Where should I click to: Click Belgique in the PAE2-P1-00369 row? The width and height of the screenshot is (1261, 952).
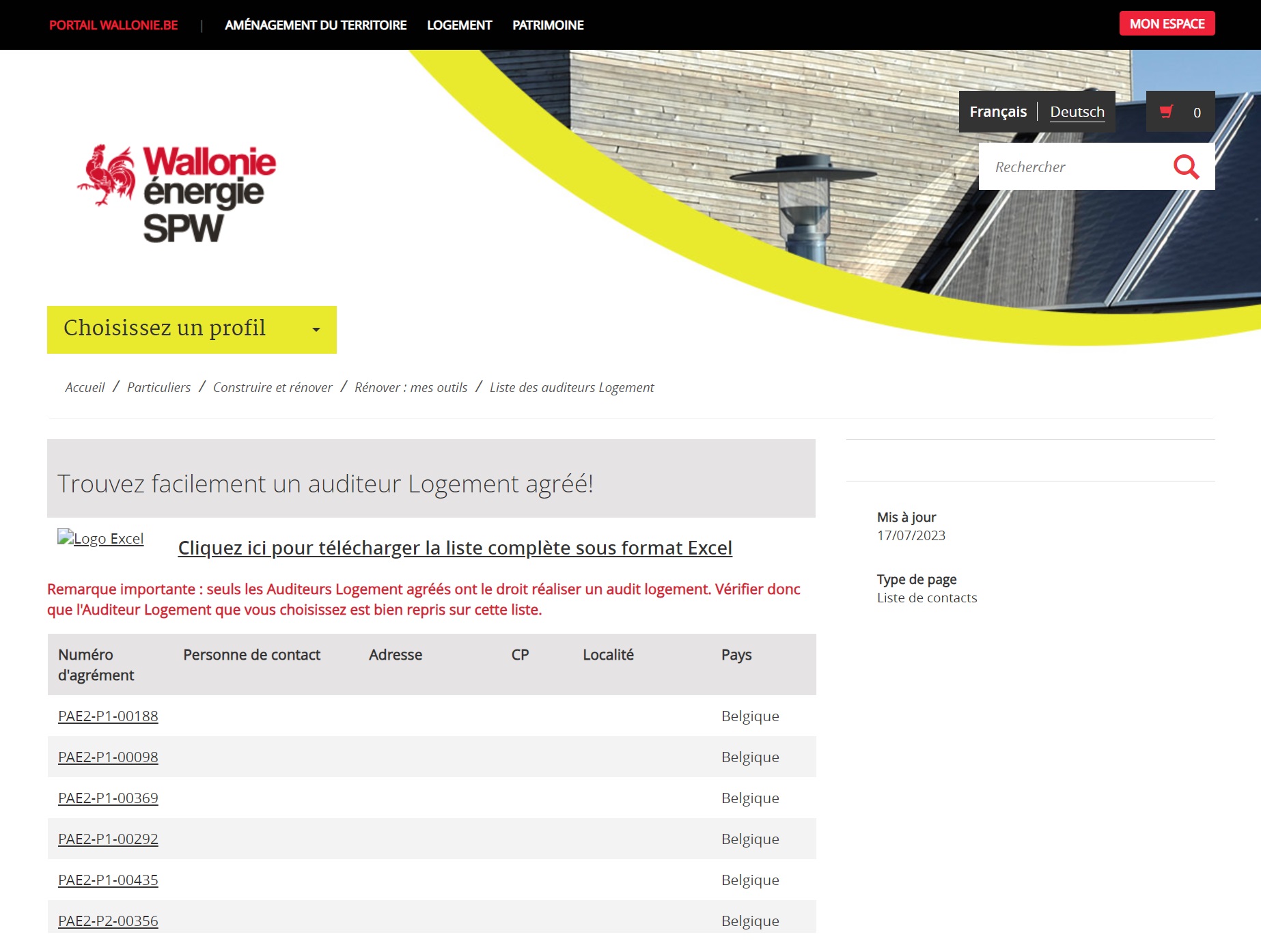(x=750, y=798)
